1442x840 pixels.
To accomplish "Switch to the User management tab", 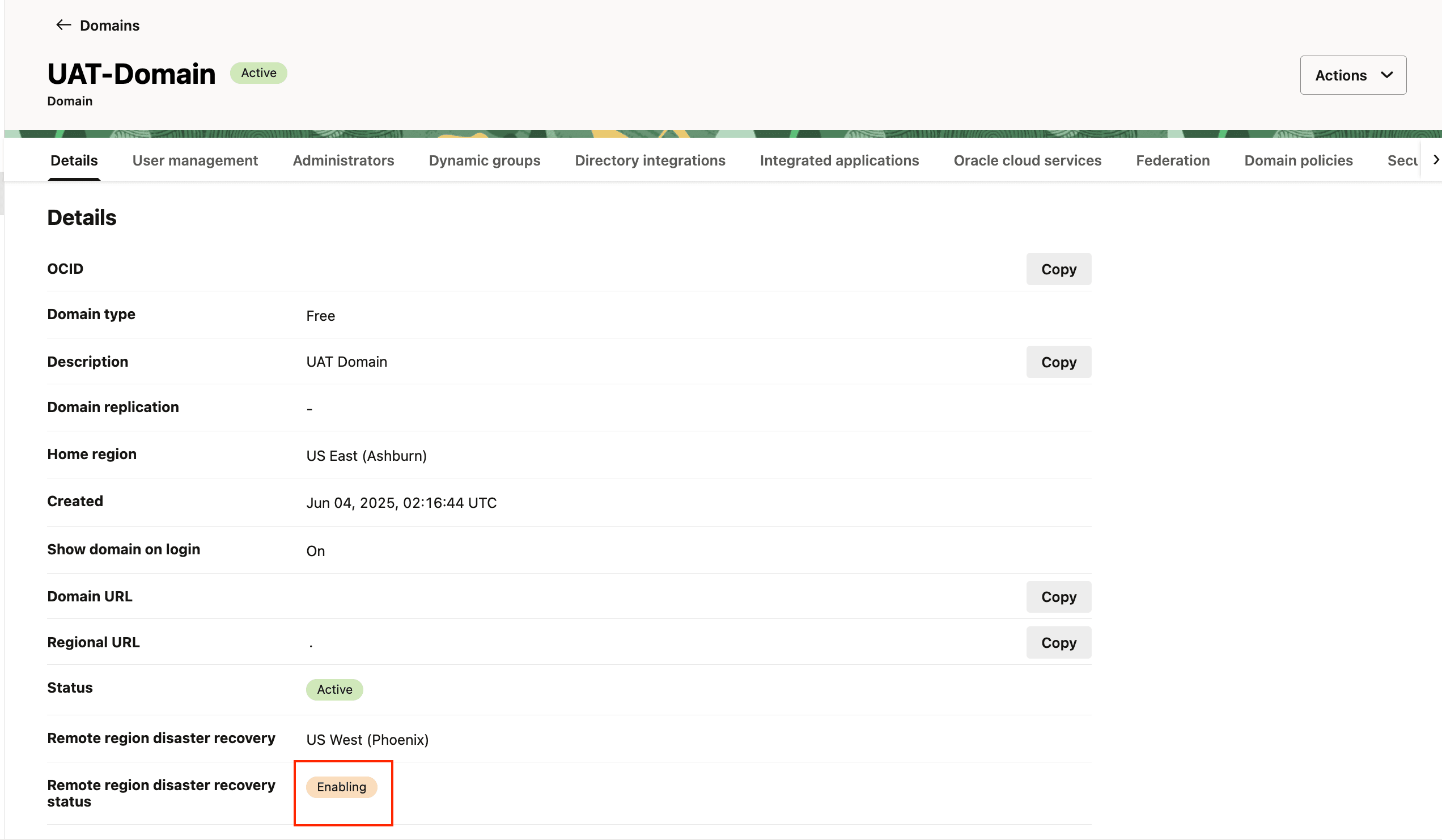I will 194,161.
